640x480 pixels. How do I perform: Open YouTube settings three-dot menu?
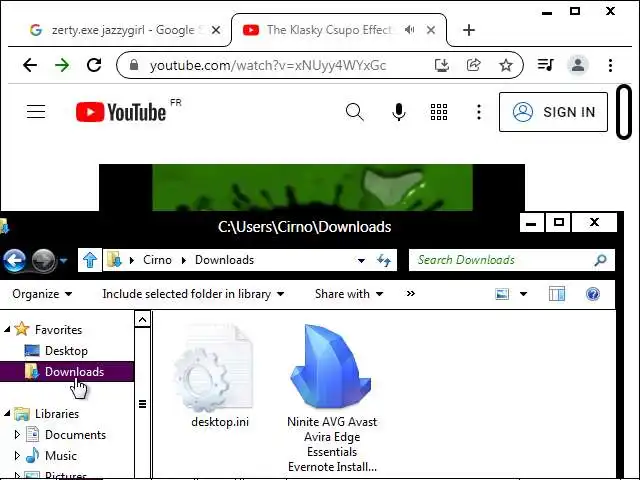479,112
